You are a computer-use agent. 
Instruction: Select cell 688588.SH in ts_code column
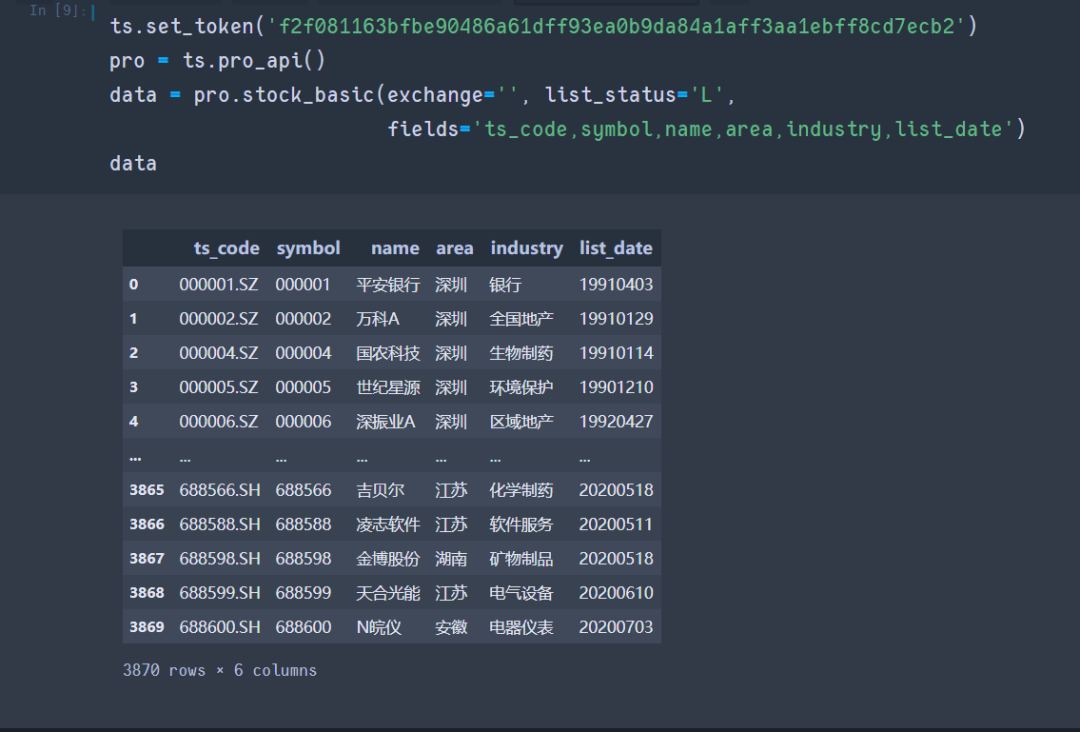point(220,525)
